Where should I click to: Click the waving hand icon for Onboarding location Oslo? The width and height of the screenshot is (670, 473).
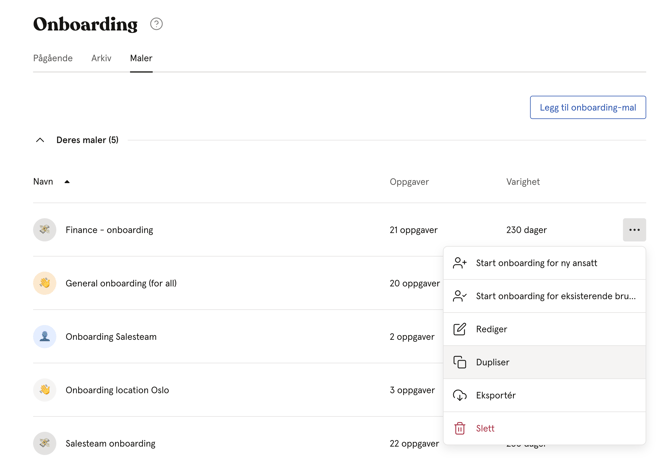click(x=45, y=390)
